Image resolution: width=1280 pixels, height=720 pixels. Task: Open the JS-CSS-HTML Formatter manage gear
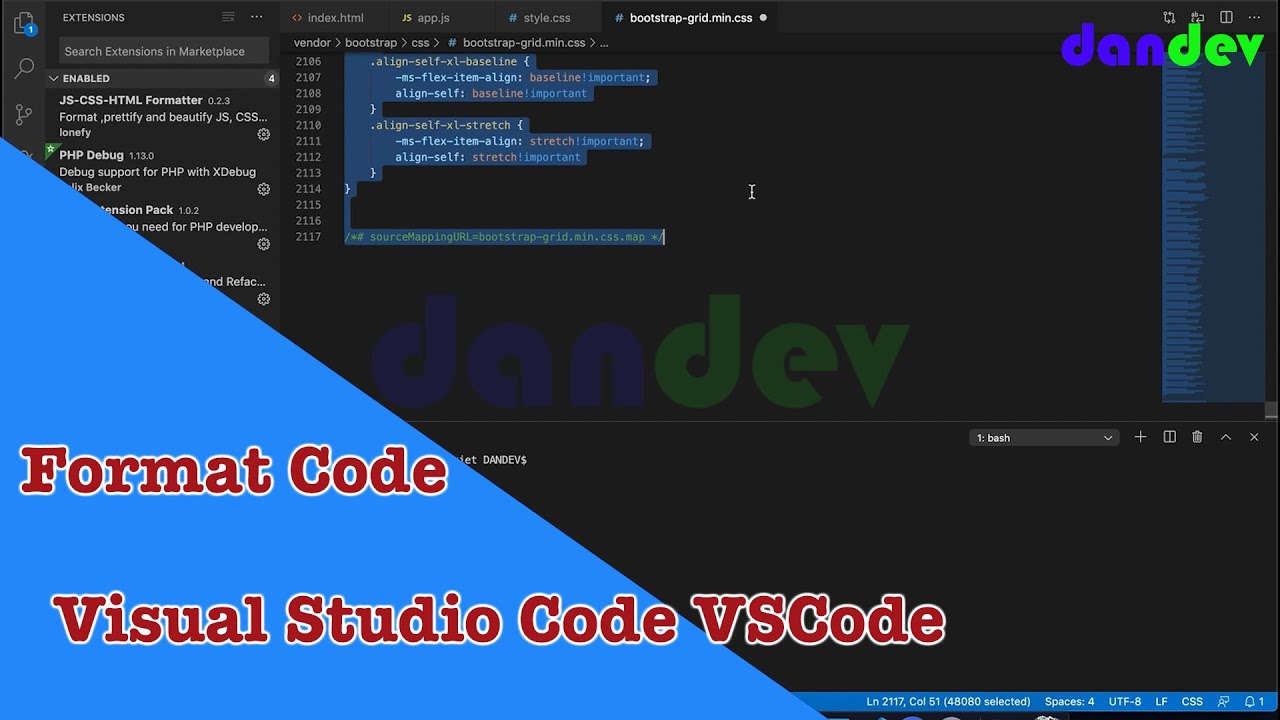264,134
